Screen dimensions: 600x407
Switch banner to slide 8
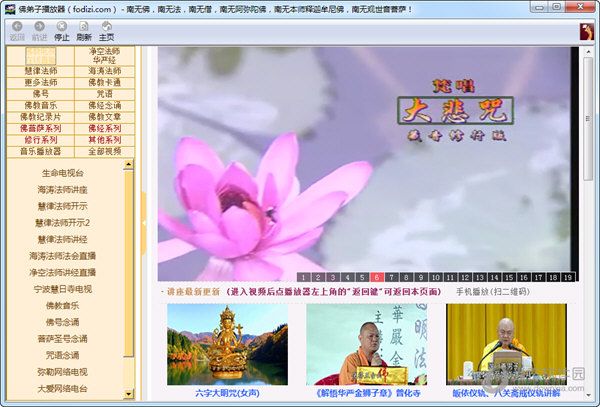[x=406, y=277]
